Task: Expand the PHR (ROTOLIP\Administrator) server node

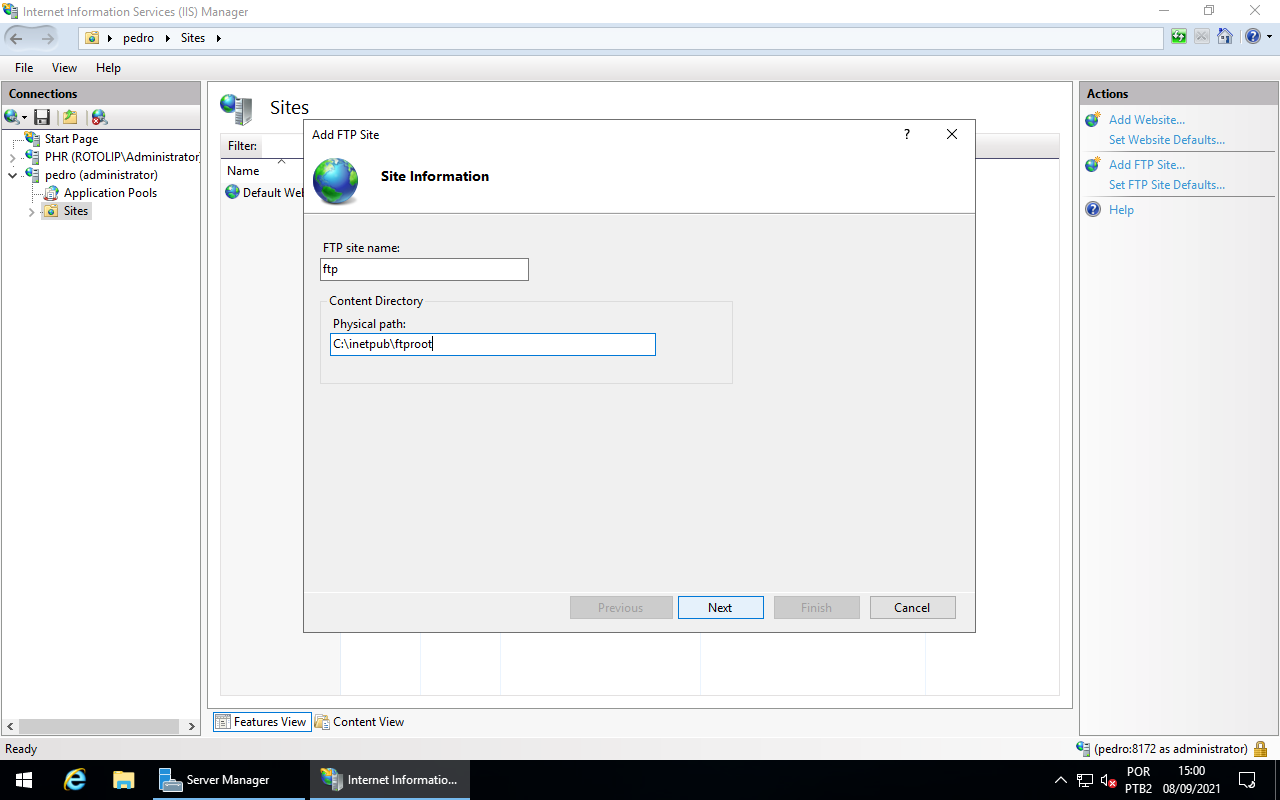Action: point(12,157)
